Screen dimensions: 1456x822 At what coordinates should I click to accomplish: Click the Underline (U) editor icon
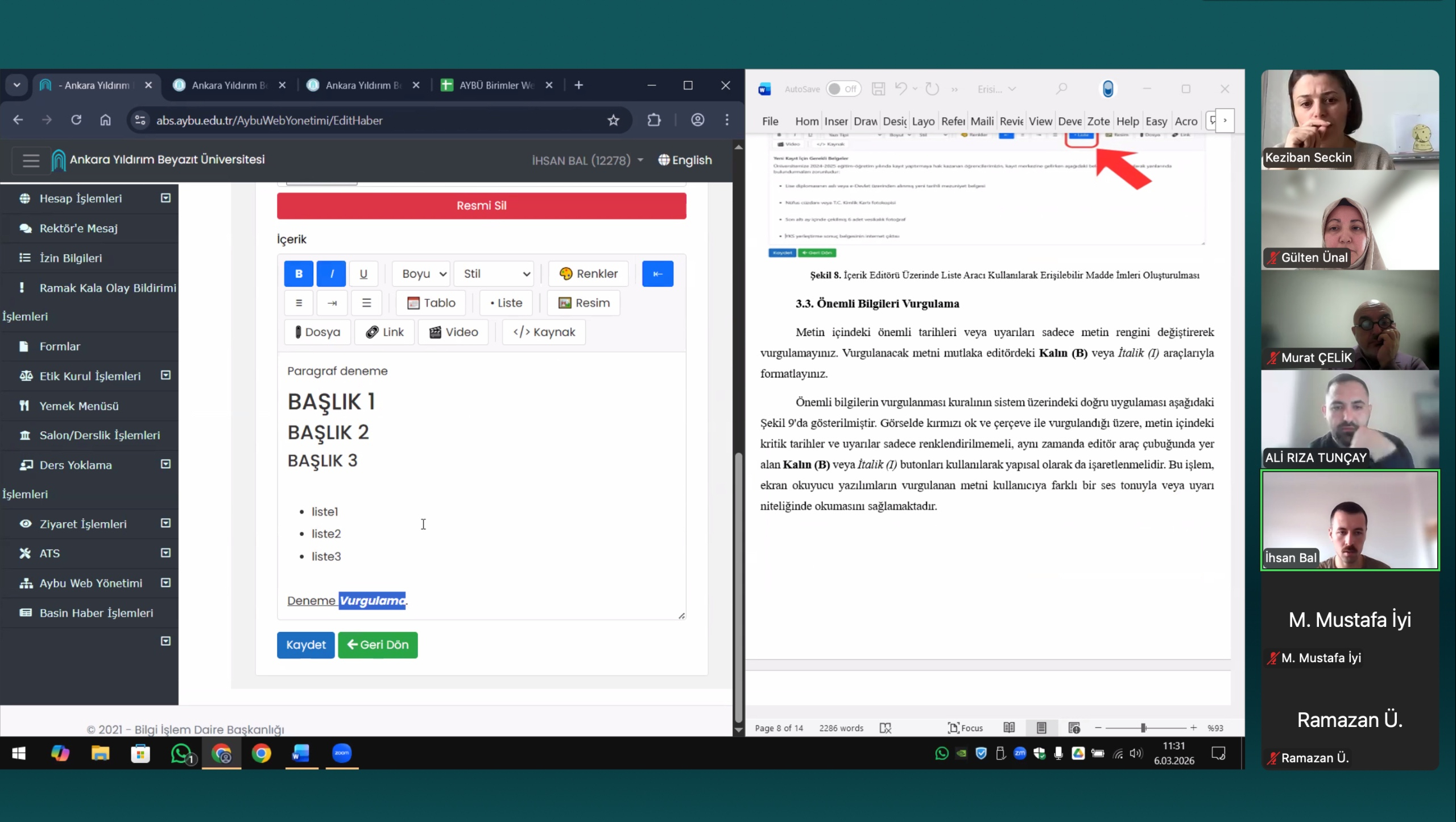[363, 274]
